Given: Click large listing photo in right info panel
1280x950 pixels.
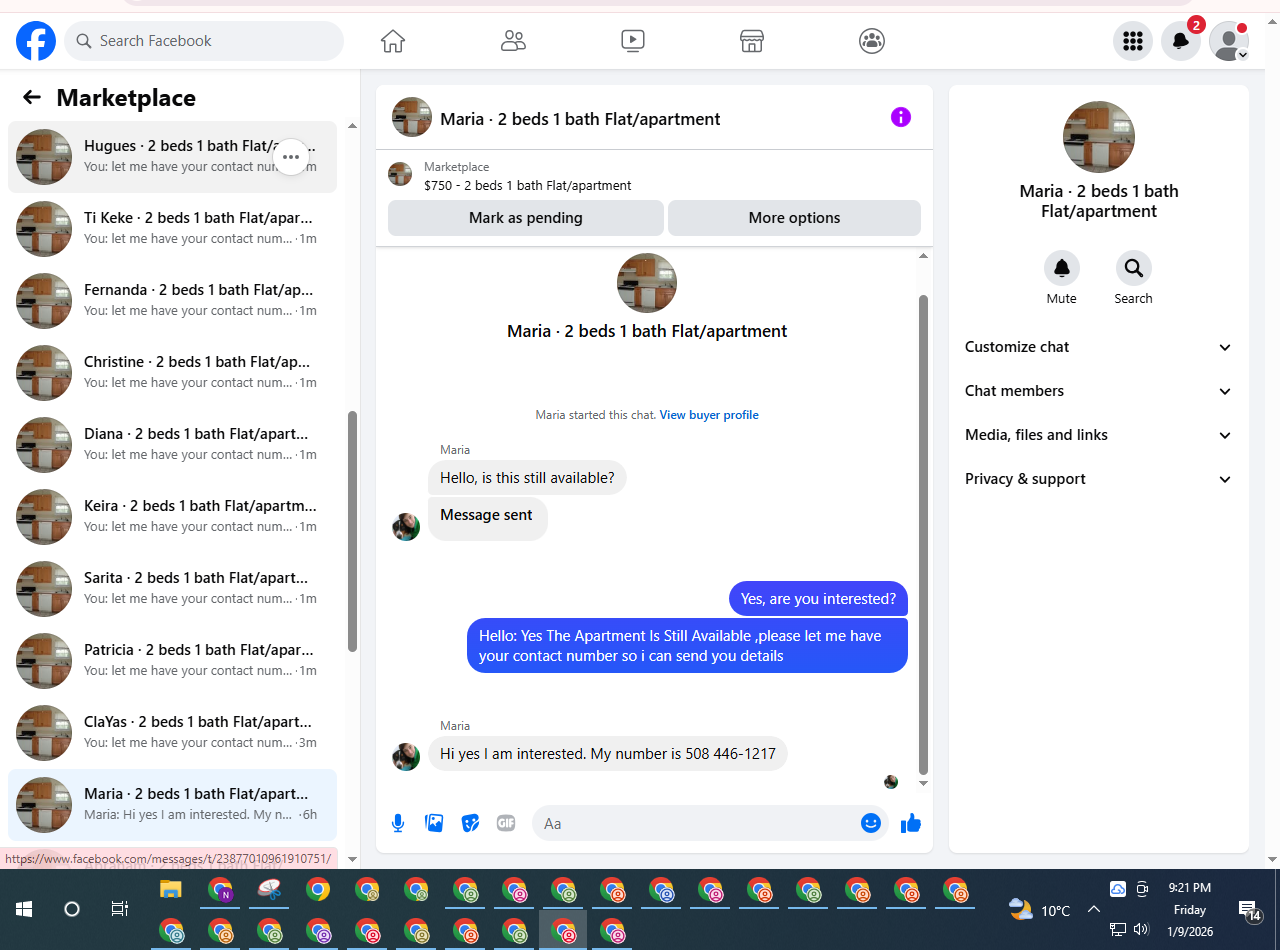Looking at the screenshot, I should (1099, 137).
